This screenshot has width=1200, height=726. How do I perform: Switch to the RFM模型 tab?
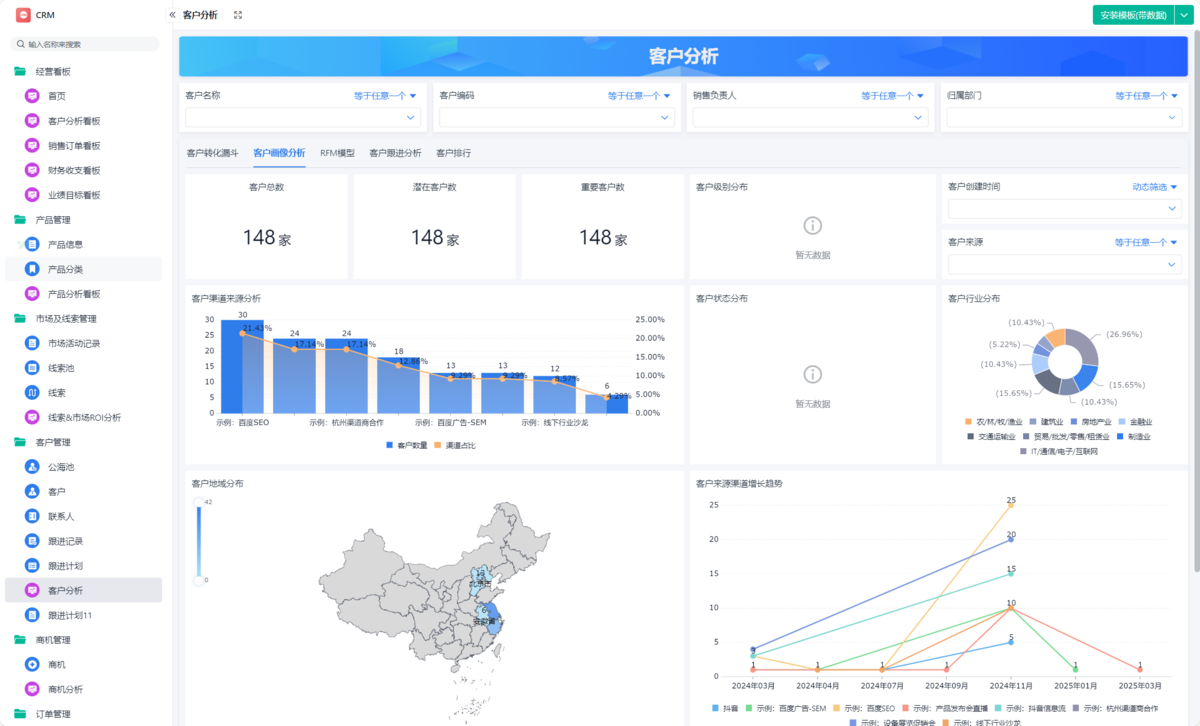pos(337,153)
